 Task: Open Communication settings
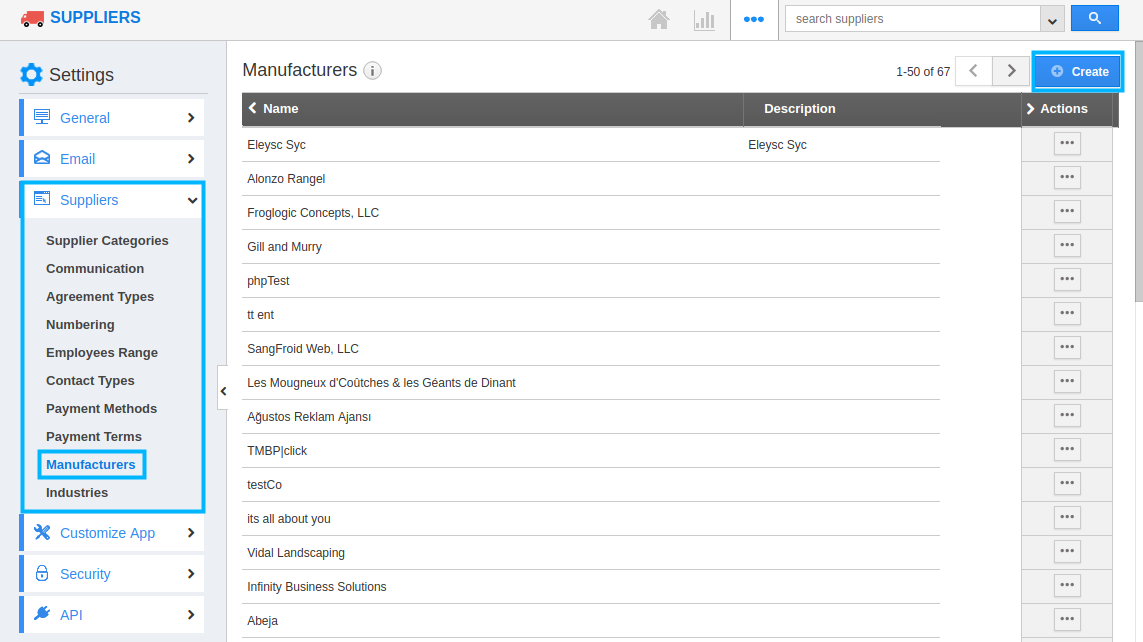click(x=95, y=269)
